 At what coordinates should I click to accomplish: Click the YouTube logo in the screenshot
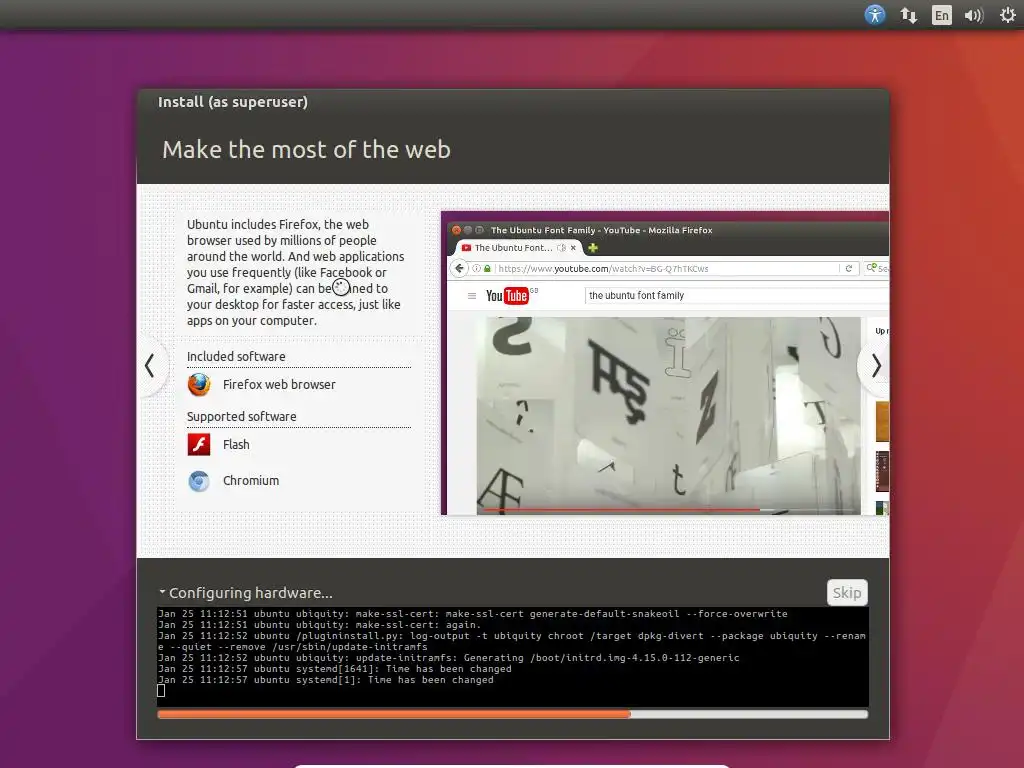507,296
